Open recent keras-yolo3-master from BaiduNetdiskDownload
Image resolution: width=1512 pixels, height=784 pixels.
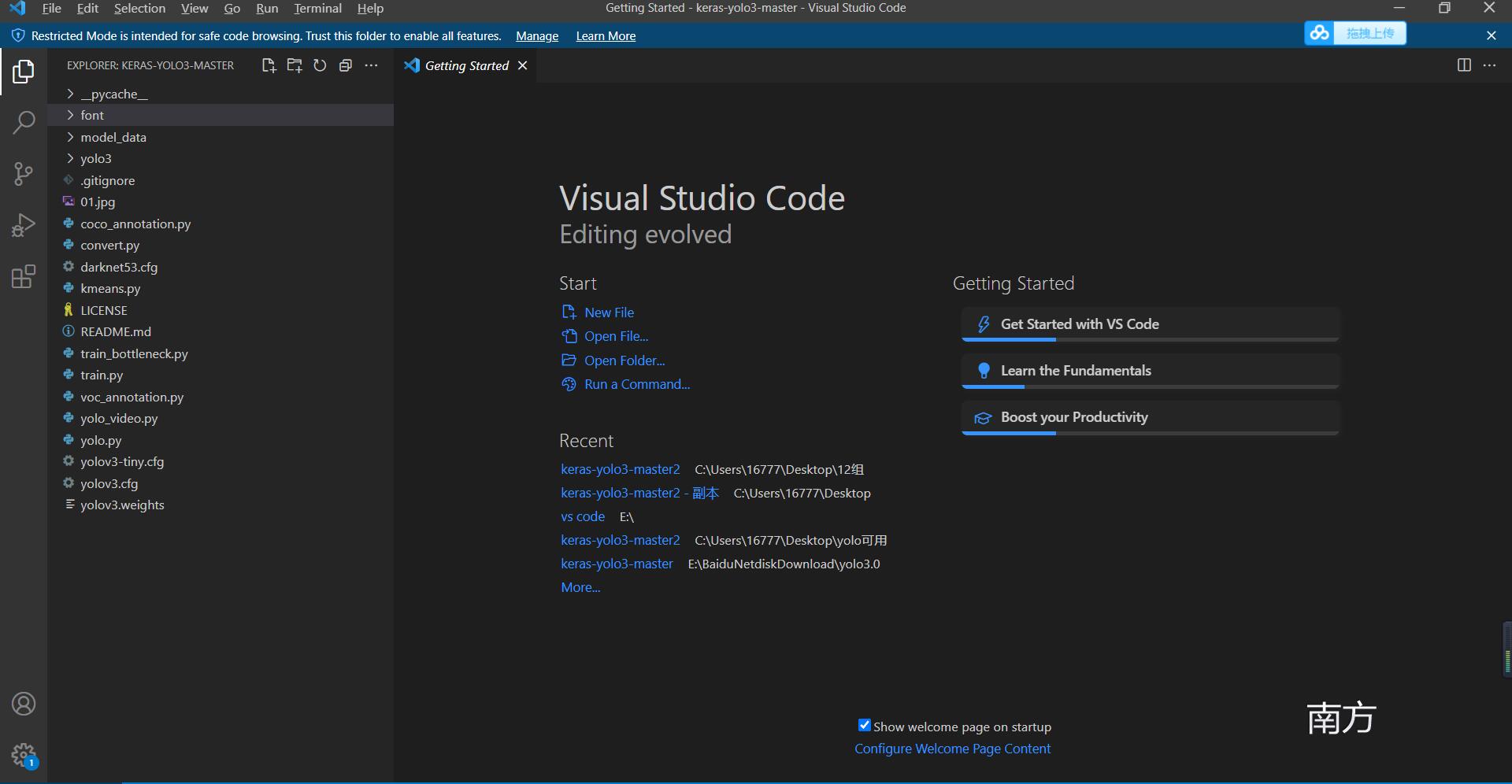(617, 564)
